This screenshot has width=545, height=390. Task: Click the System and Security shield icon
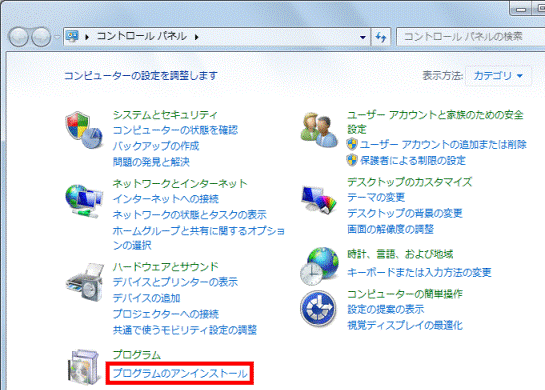(84, 130)
